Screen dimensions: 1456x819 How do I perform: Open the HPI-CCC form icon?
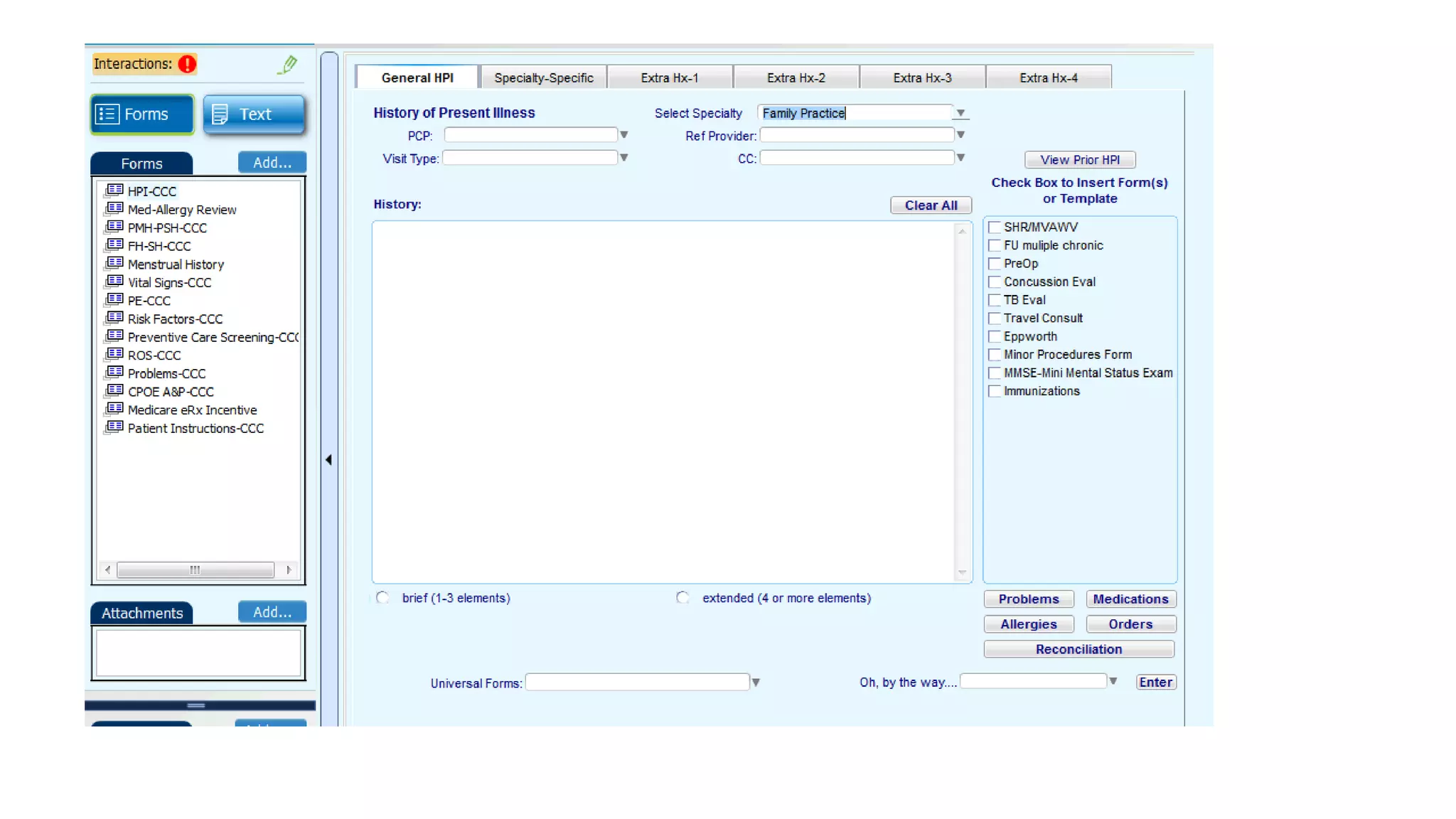pos(114,191)
